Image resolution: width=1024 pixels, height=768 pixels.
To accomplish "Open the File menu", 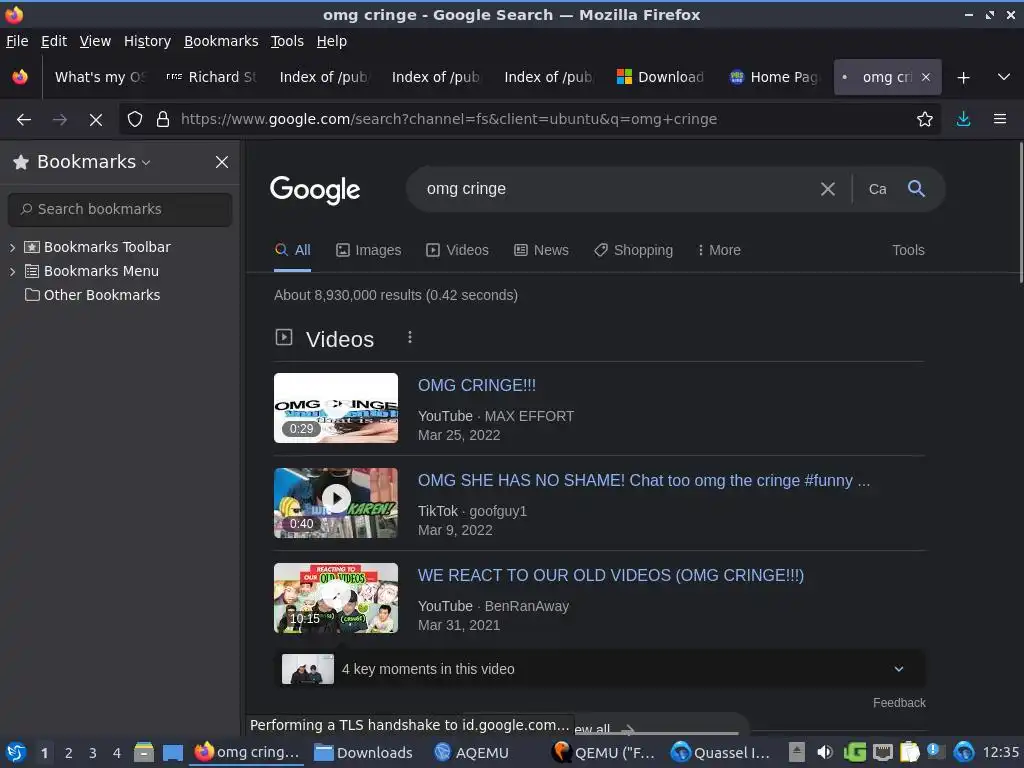I will pyautogui.click(x=17, y=41).
